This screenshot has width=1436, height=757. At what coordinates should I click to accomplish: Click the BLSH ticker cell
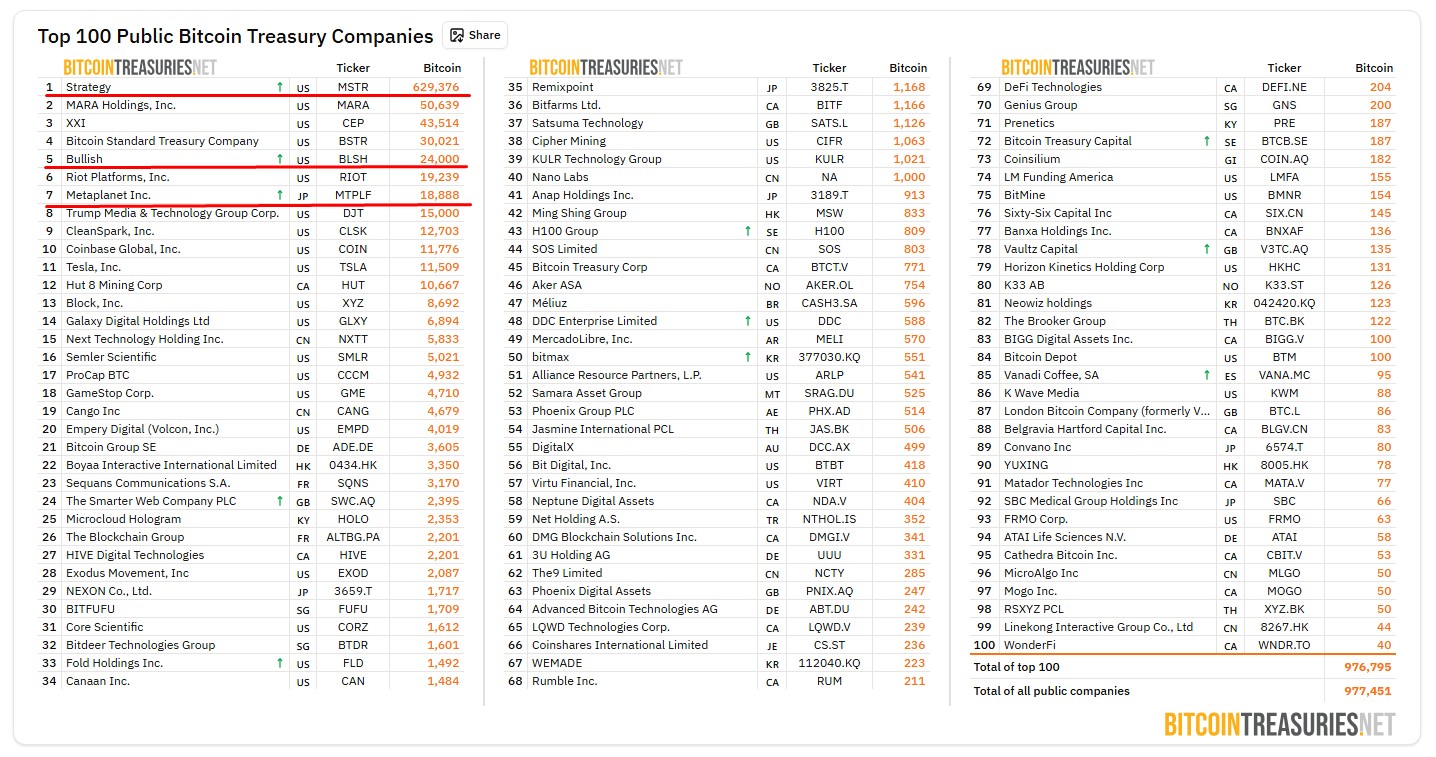coord(353,159)
